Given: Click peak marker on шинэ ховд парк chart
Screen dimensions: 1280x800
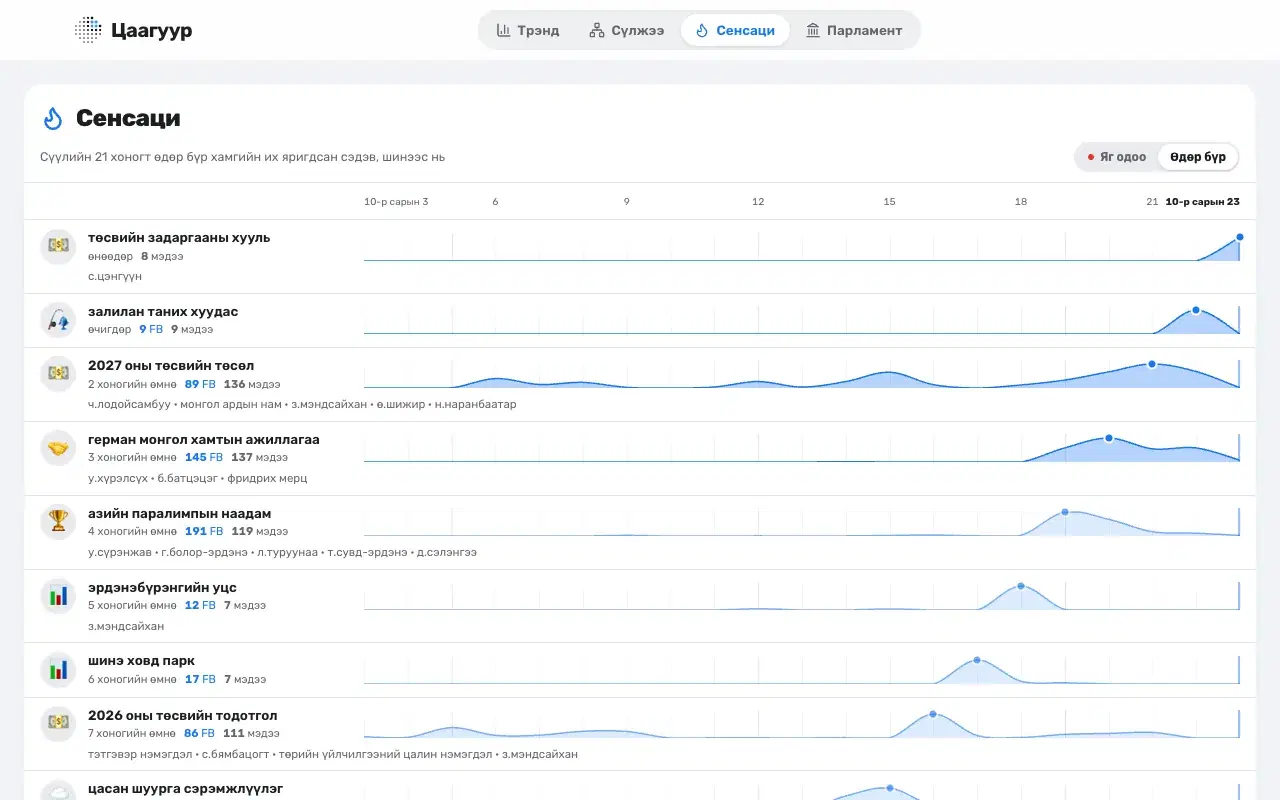Looking at the screenshot, I should (977, 660).
